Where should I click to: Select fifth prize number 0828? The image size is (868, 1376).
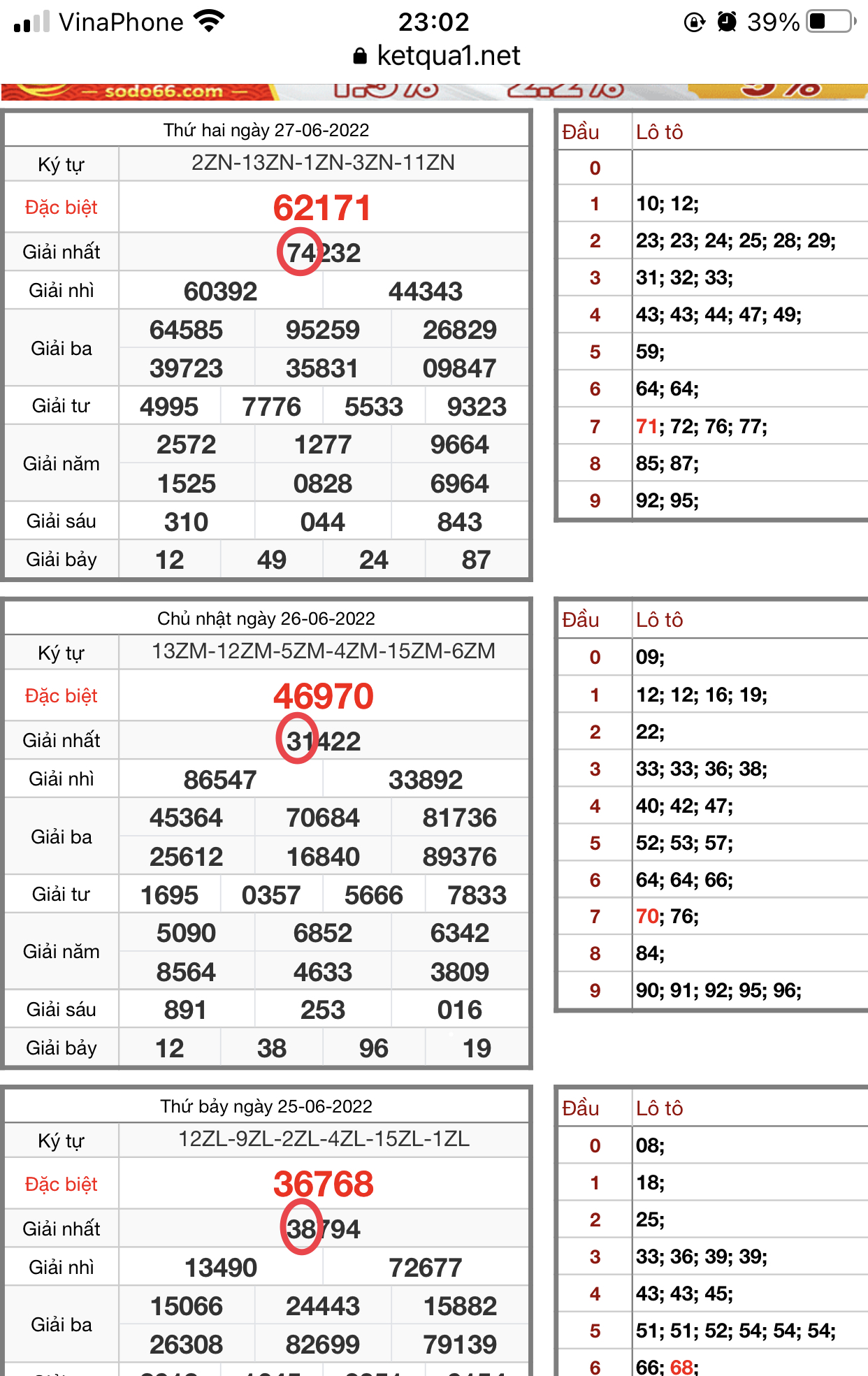pos(323,484)
